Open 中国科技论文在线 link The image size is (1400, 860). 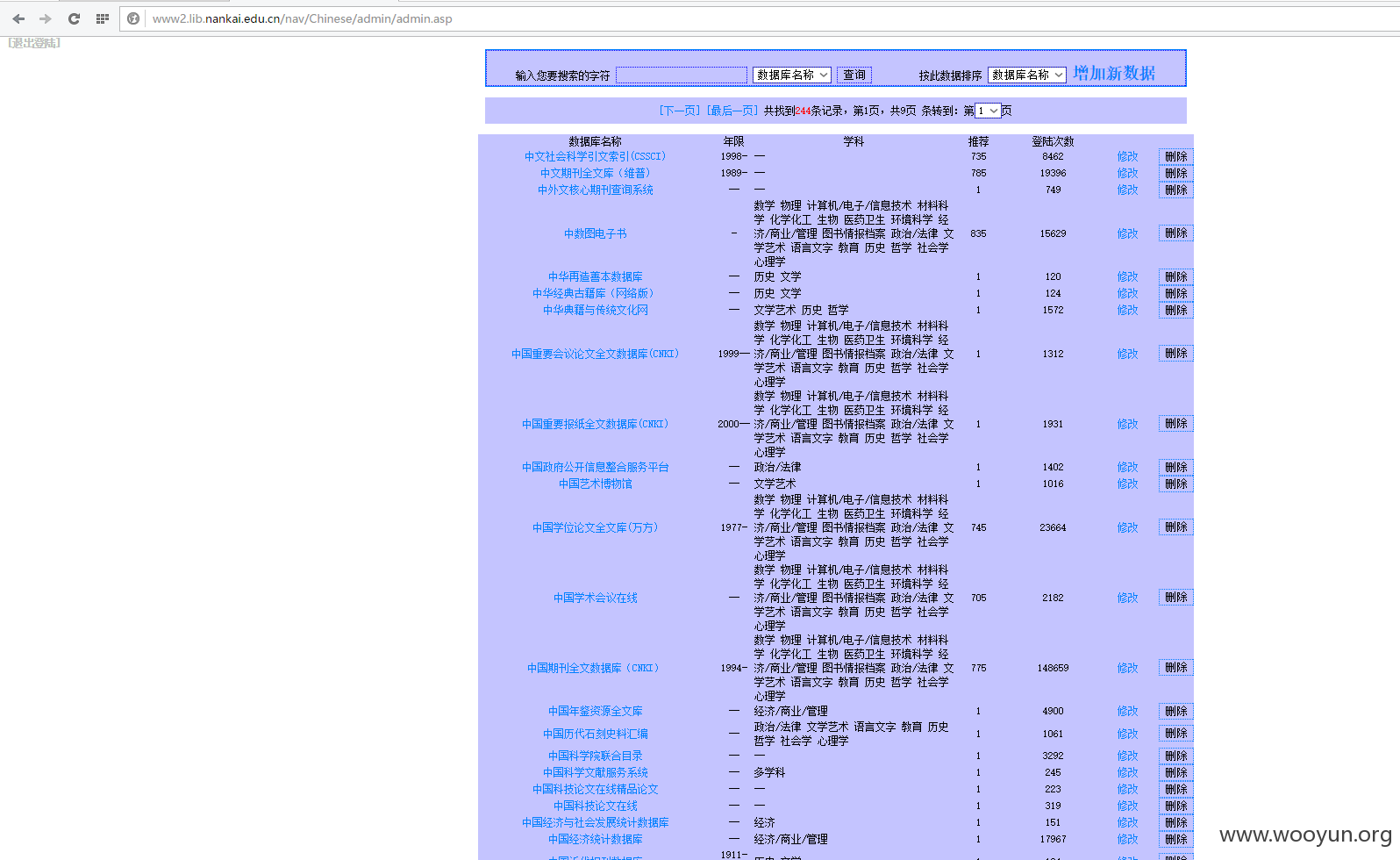[596, 806]
